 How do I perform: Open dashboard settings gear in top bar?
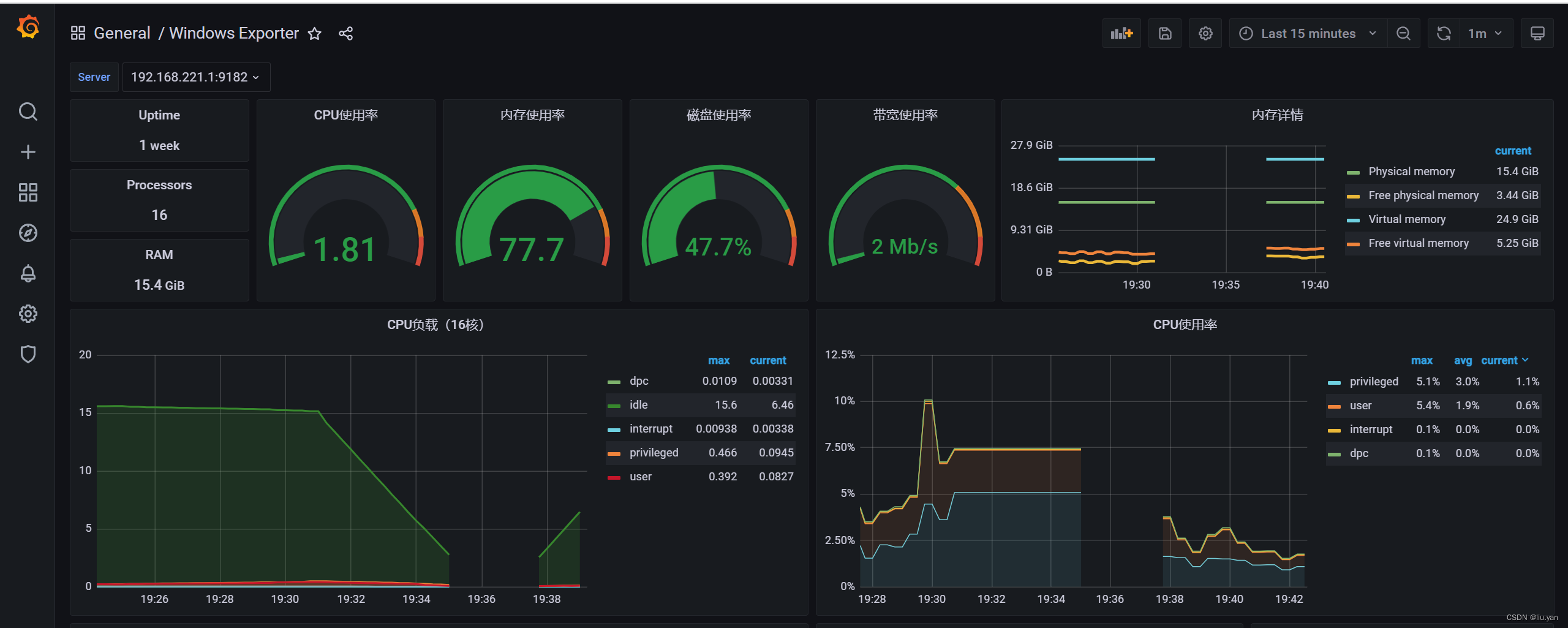1205,34
